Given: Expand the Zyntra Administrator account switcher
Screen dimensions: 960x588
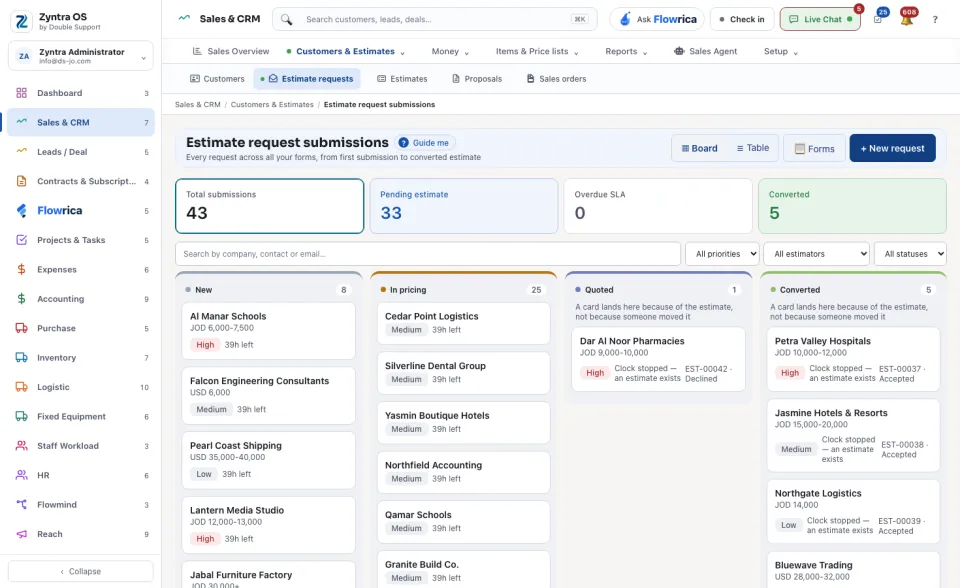Looking at the screenshot, I should [81, 56].
